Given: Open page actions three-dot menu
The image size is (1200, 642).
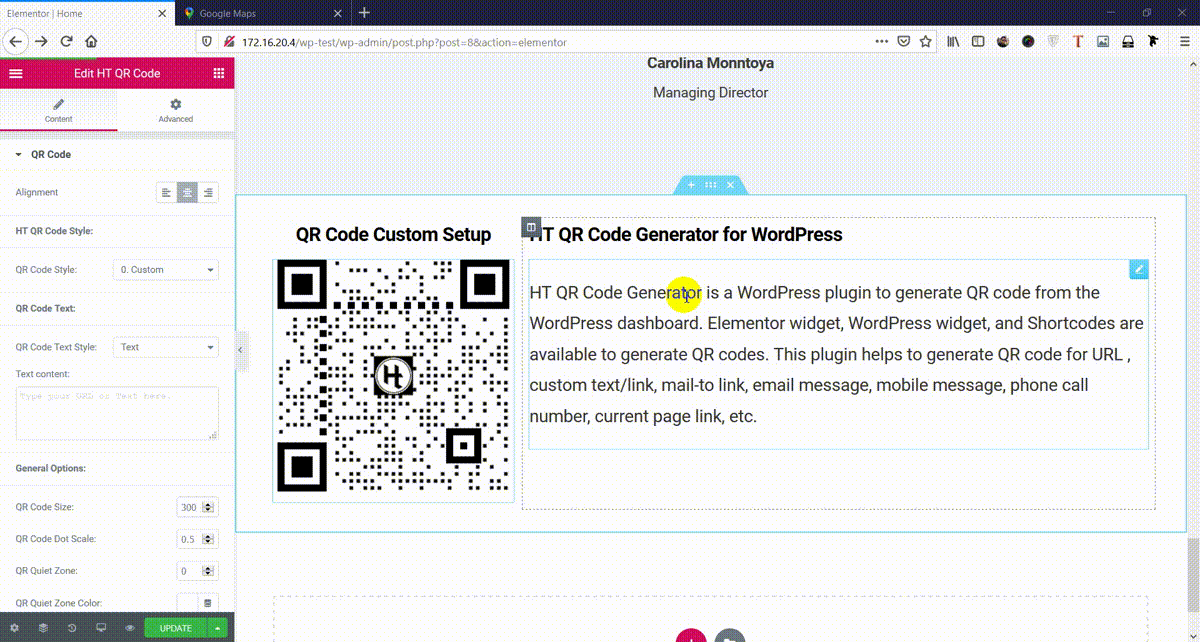Looking at the screenshot, I should click(881, 42).
